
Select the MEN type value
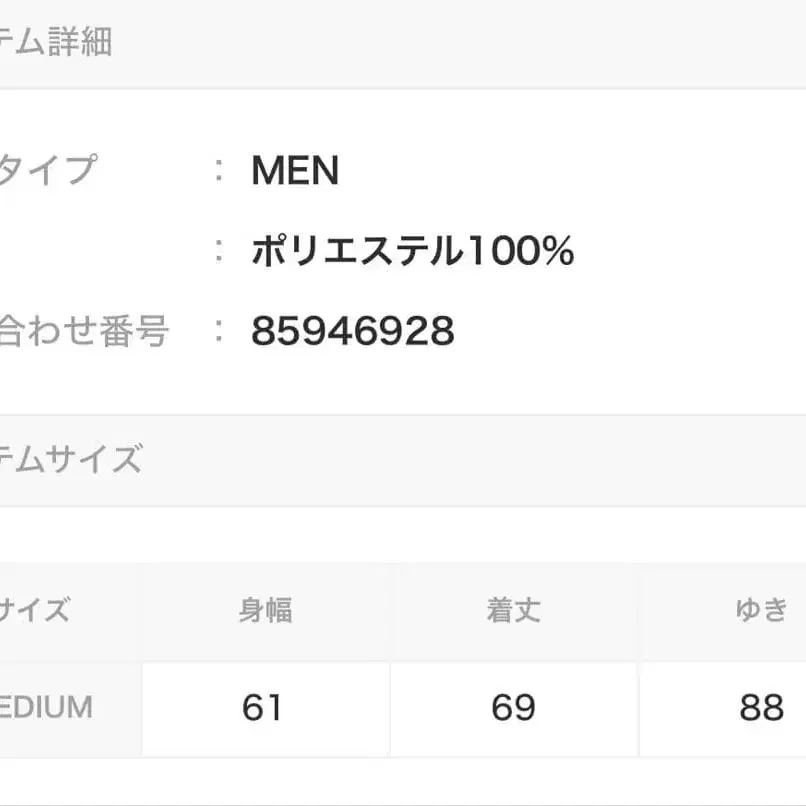pyautogui.click(x=295, y=171)
